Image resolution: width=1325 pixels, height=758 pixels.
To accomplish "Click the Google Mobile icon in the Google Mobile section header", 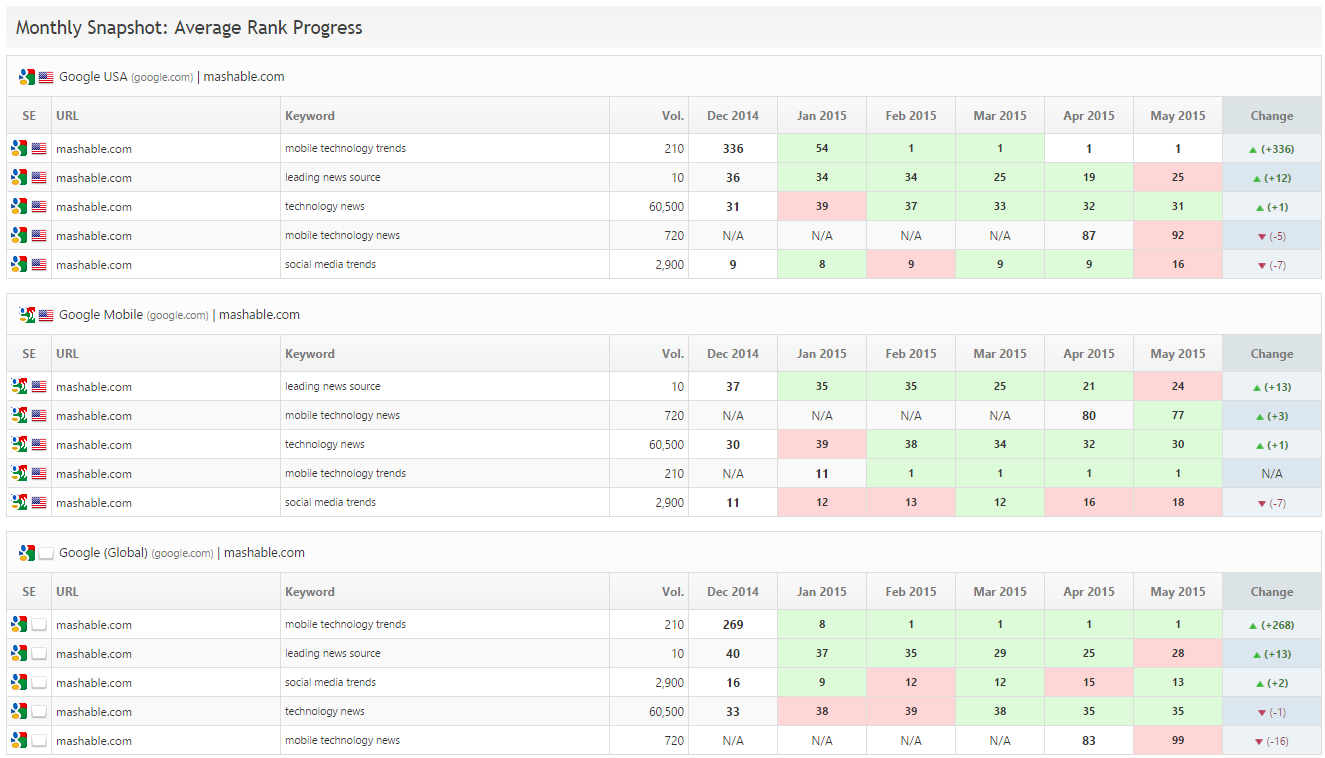I will (x=27, y=315).
